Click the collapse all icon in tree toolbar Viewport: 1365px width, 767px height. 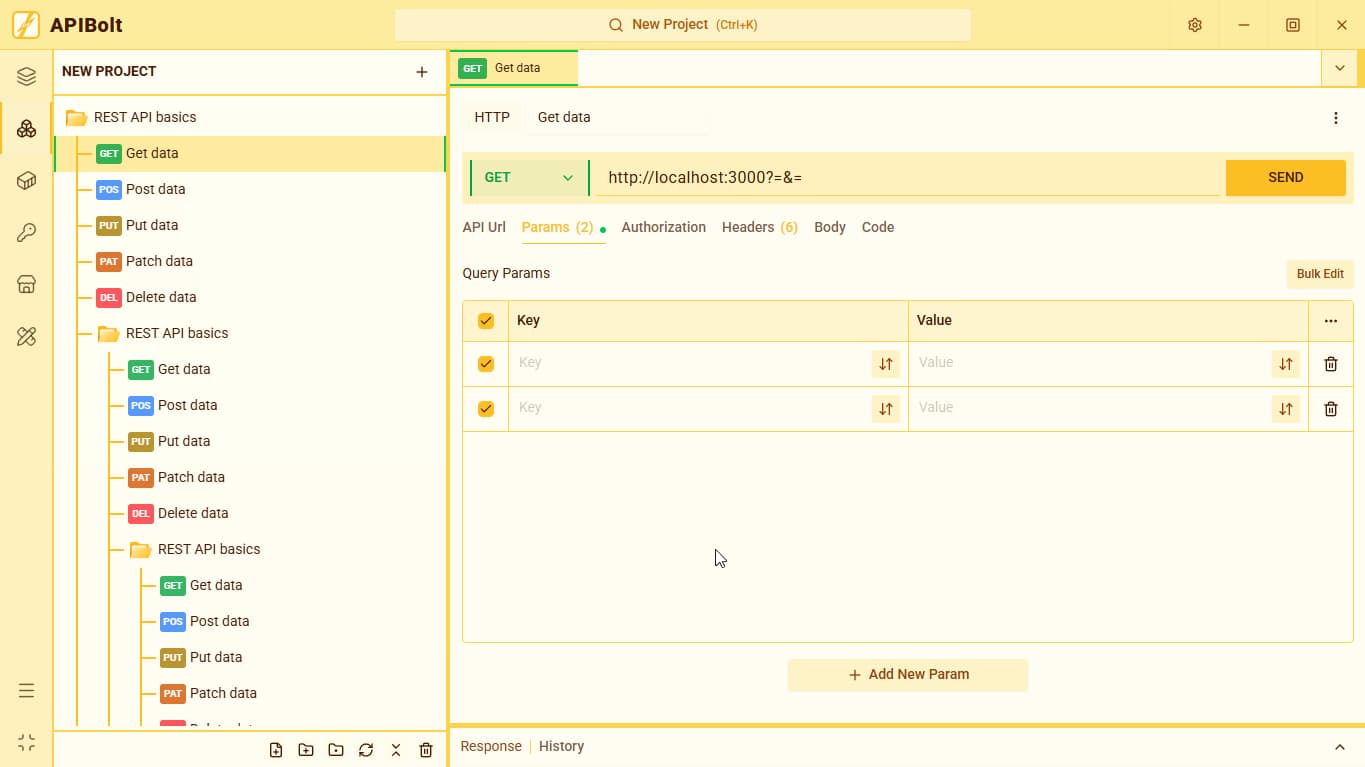tap(396, 750)
